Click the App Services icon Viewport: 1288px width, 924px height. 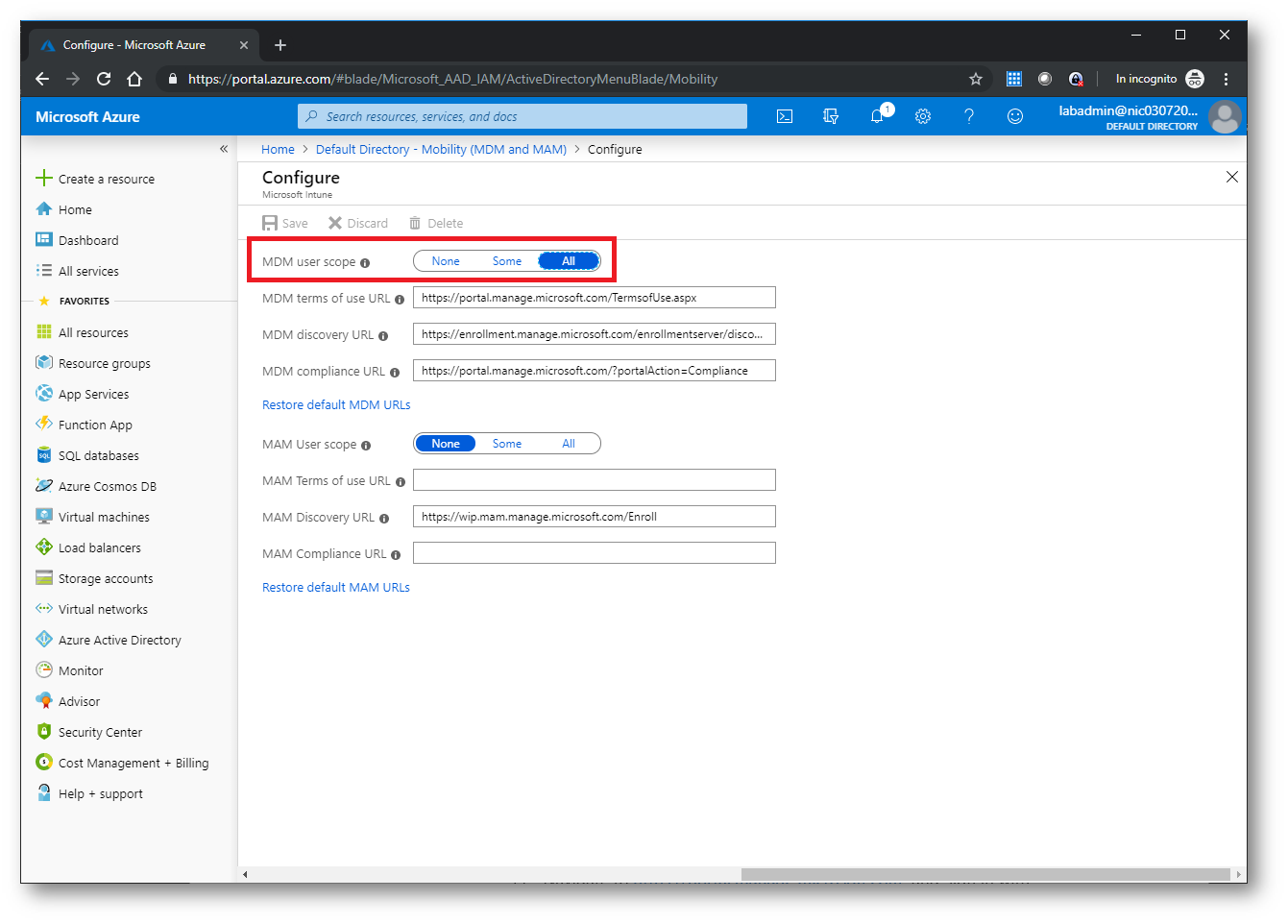click(x=43, y=394)
